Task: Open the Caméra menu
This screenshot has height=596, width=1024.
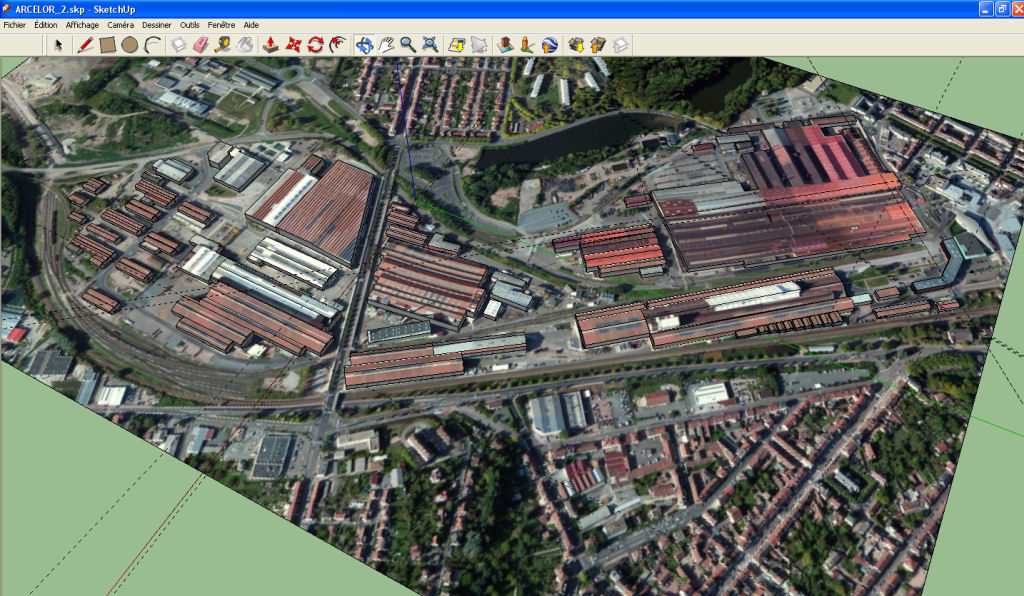Action: click(x=120, y=24)
